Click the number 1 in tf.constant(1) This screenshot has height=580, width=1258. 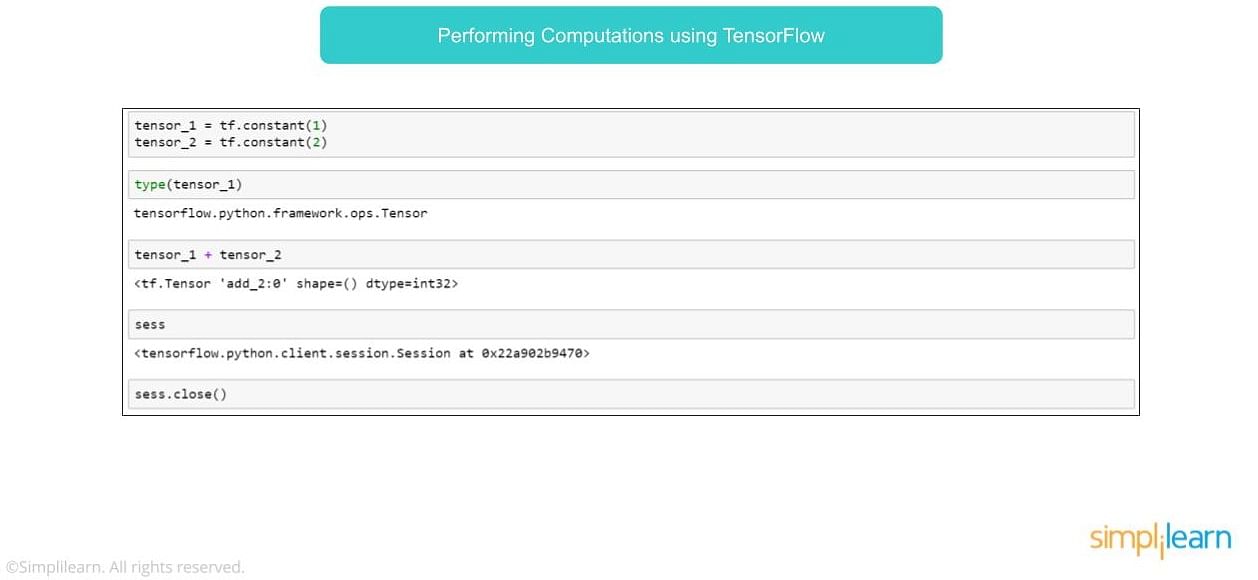[x=316, y=126]
